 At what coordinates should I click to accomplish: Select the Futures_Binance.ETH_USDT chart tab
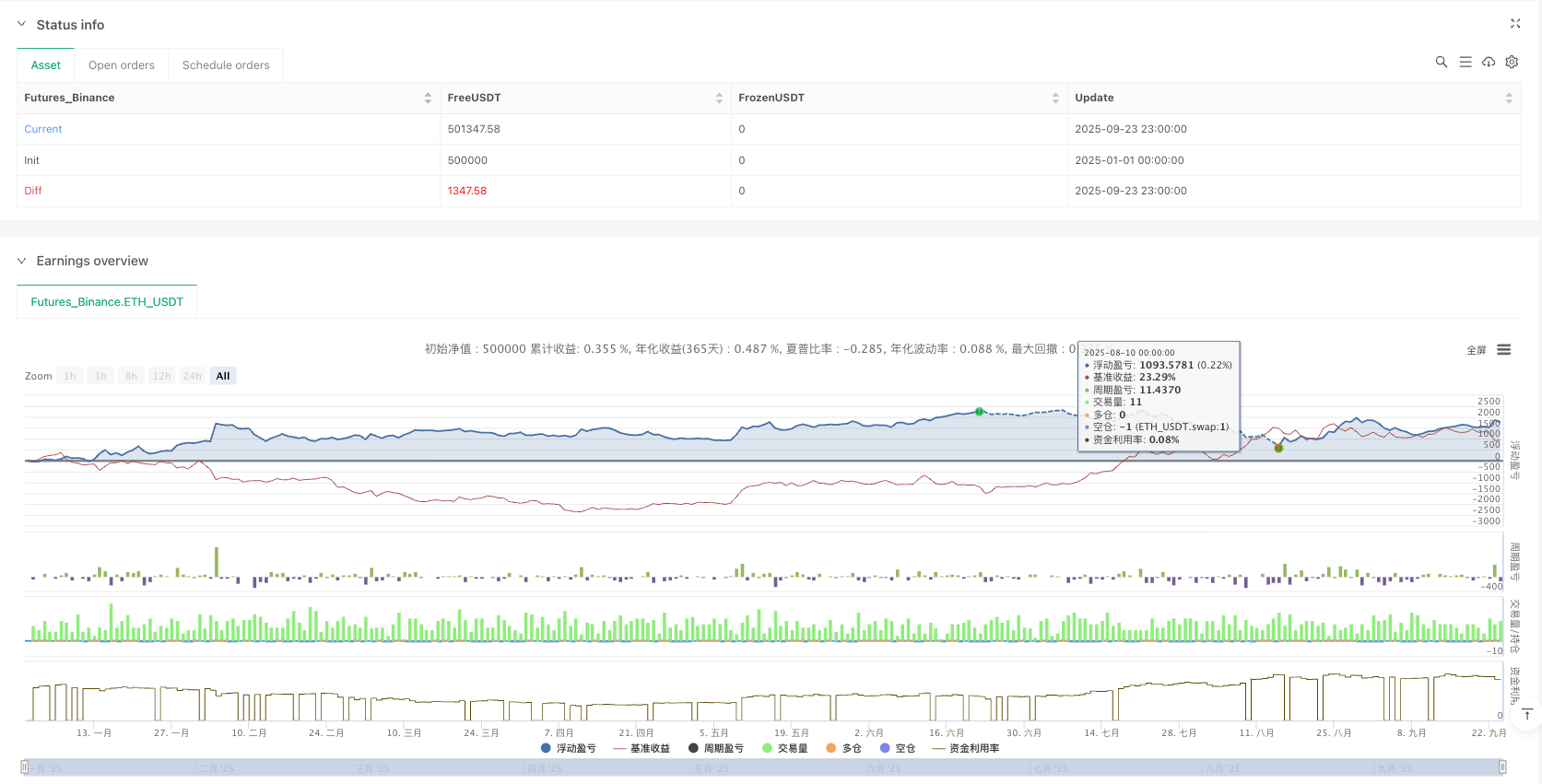(x=107, y=302)
